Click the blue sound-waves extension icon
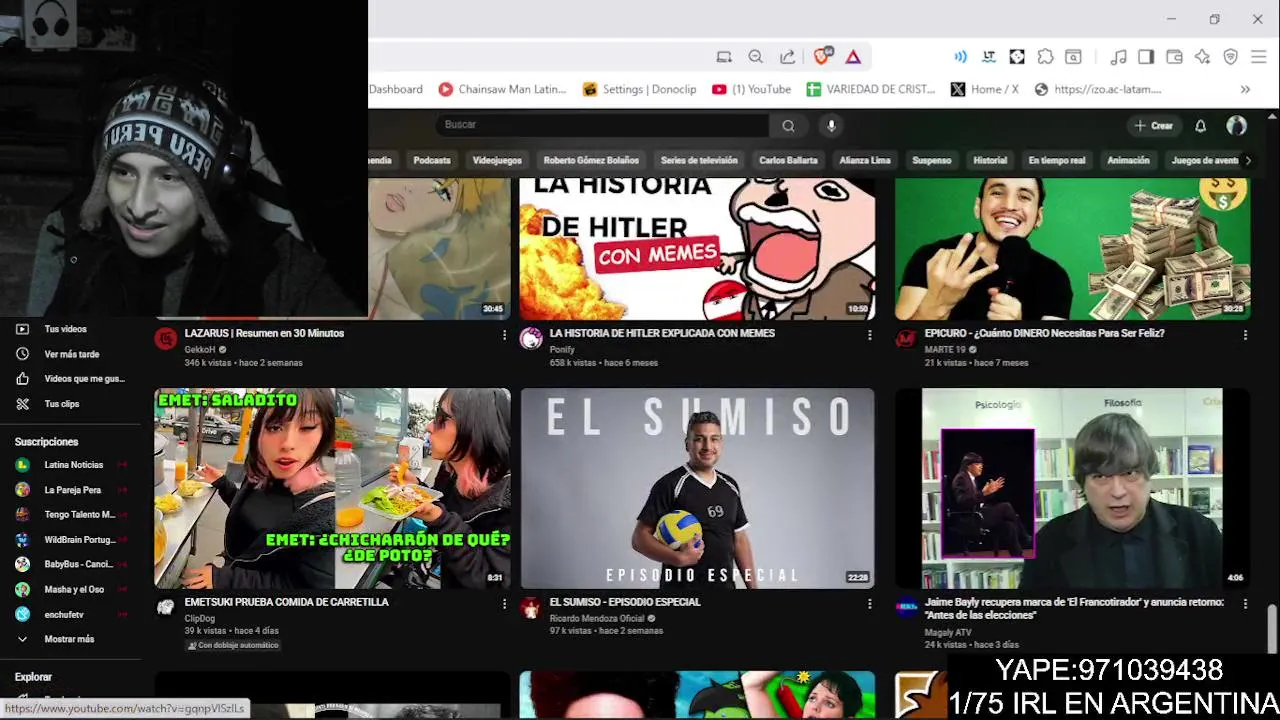Image resolution: width=1280 pixels, height=720 pixels. pos(960,57)
